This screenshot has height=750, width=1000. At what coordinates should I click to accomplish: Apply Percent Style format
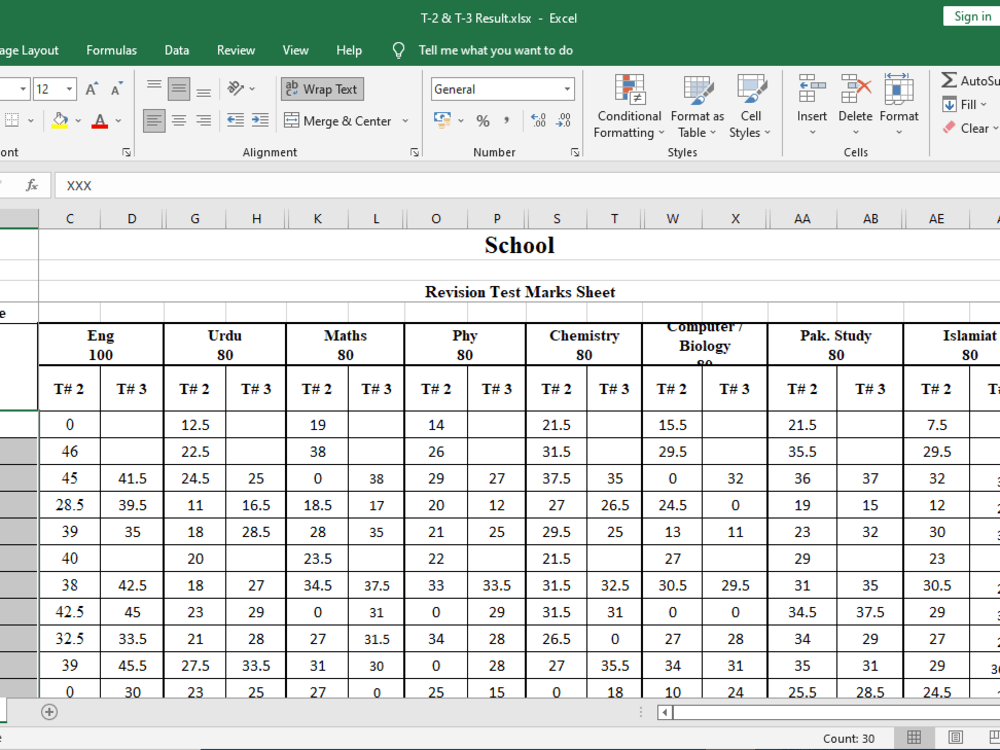pyautogui.click(x=483, y=121)
